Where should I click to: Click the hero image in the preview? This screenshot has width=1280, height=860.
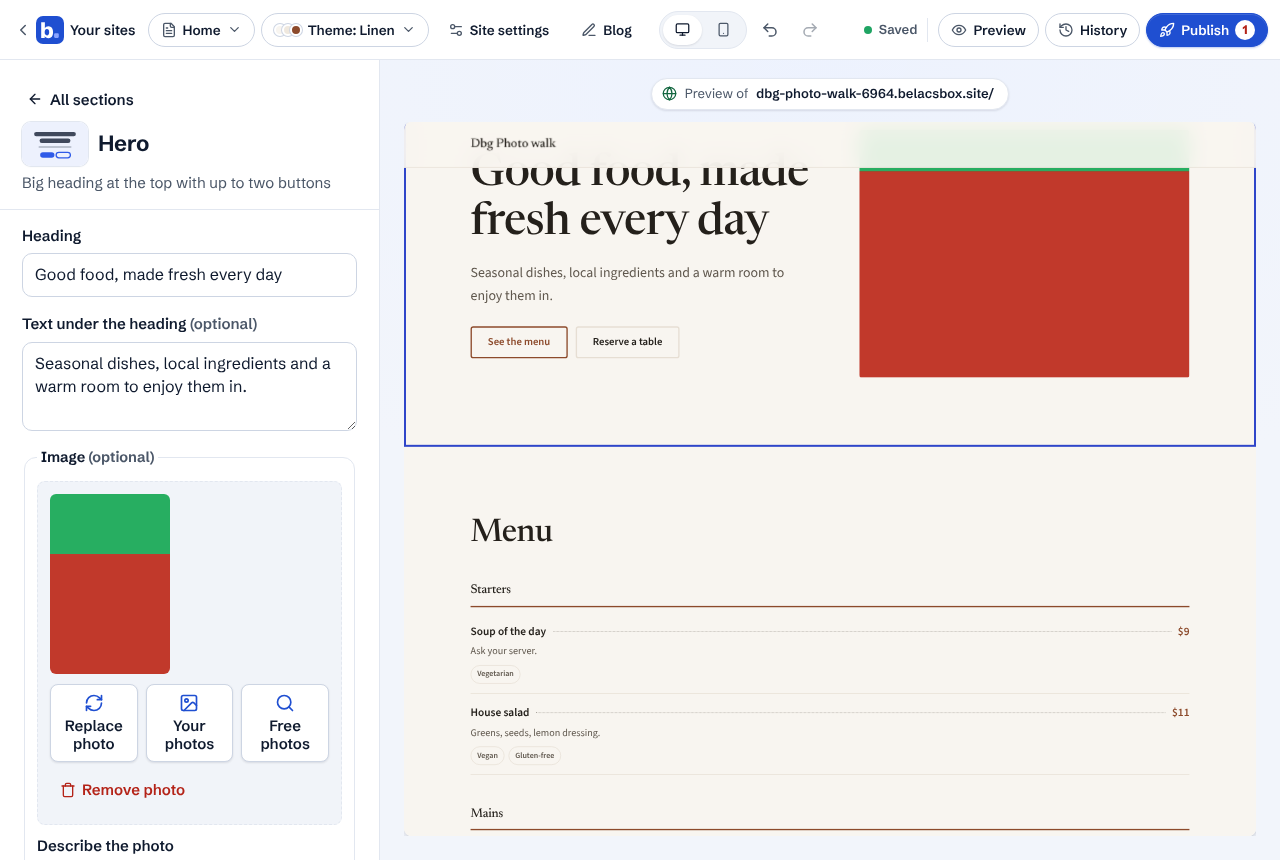tap(1024, 272)
